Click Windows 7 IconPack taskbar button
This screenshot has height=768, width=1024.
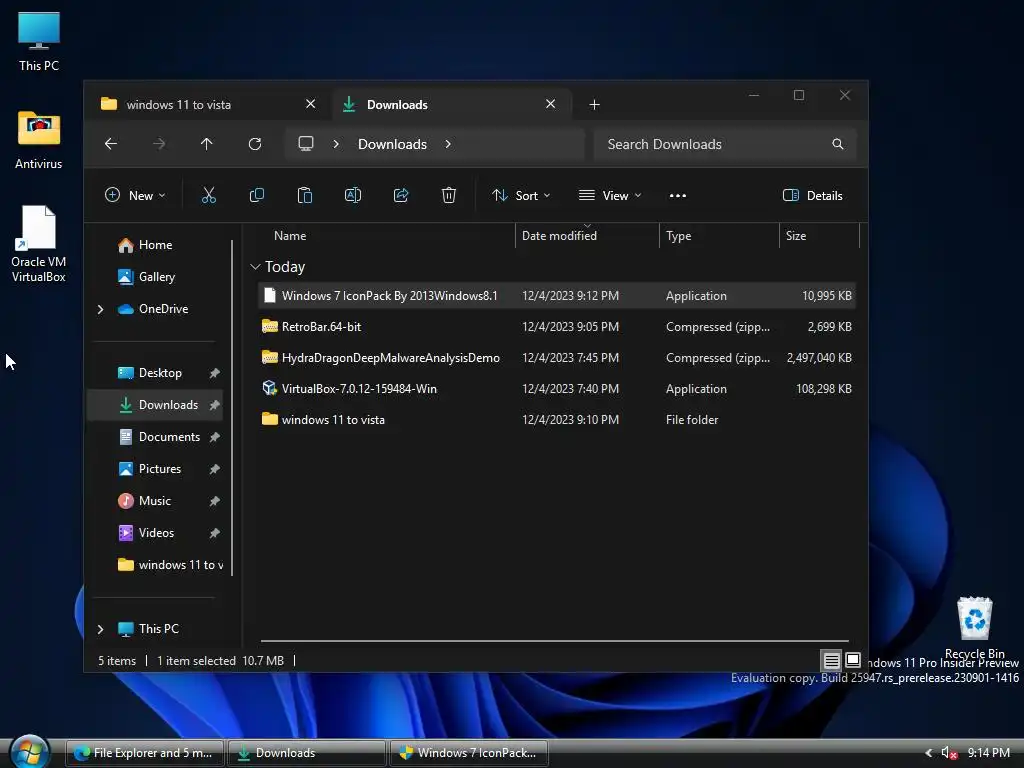point(469,753)
